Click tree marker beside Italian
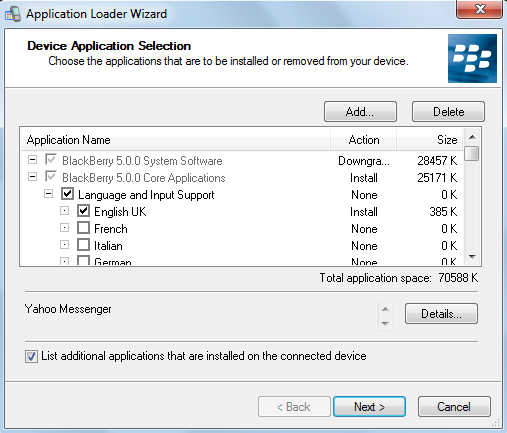 [64, 245]
